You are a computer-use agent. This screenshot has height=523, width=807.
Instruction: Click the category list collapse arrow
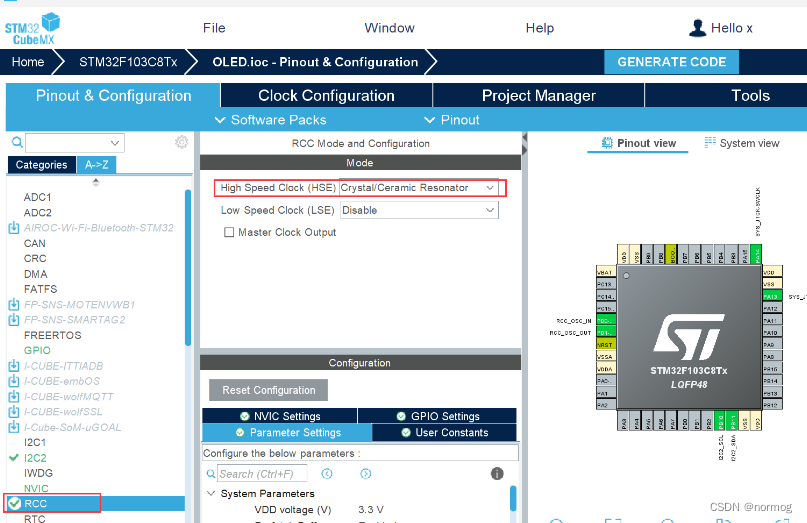tap(96, 182)
